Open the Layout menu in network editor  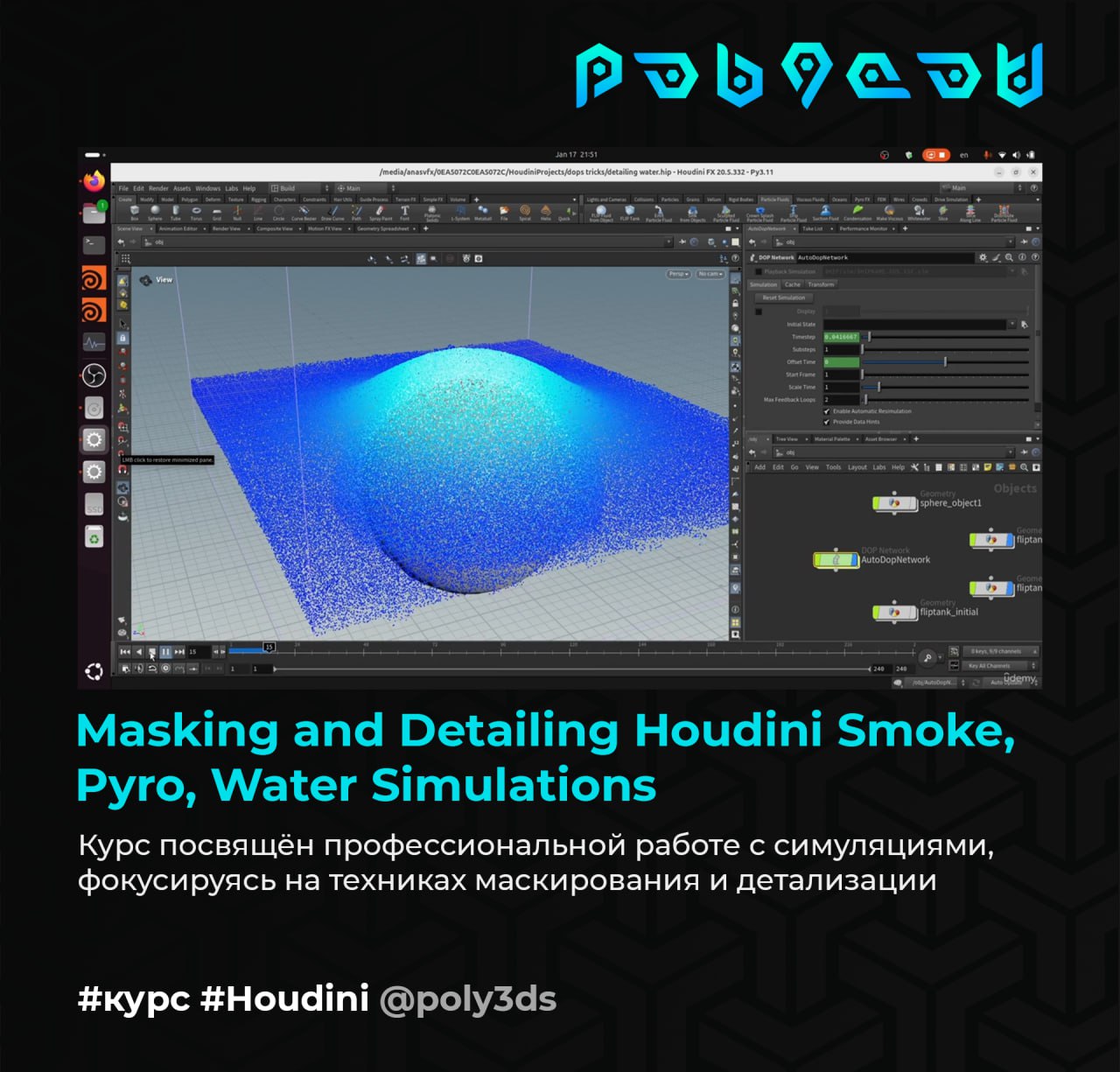click(857, 467)
